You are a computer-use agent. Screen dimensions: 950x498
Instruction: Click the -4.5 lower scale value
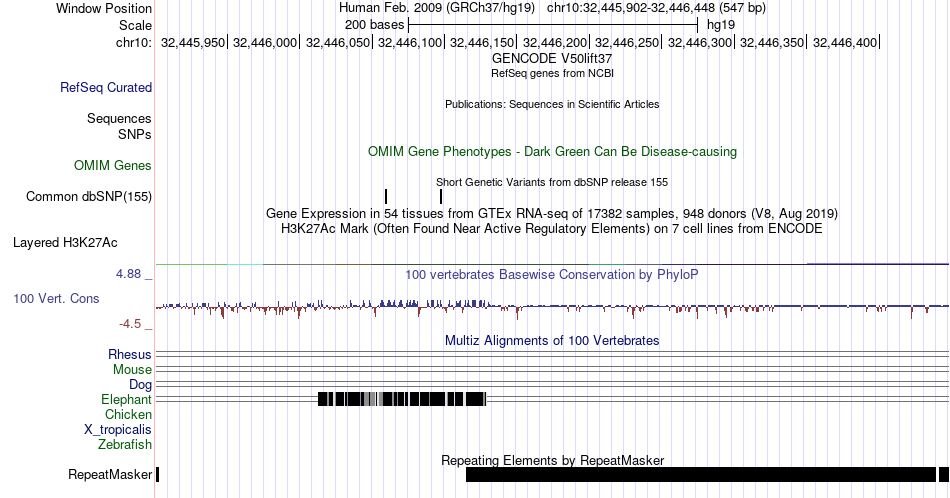[130, 324]
